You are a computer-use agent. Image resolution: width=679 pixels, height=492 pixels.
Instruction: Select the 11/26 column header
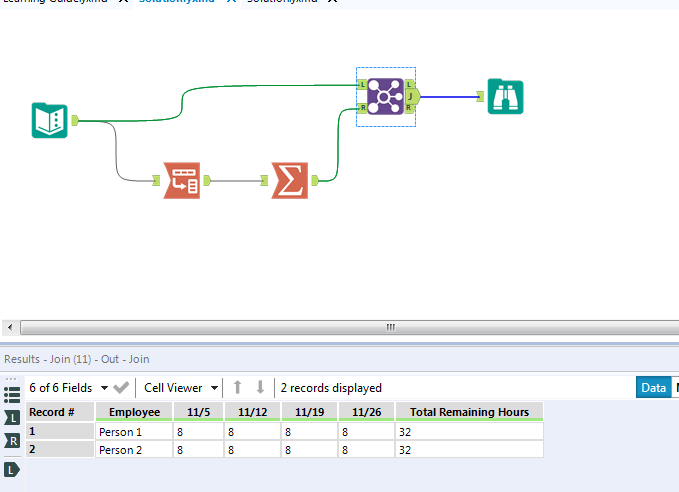pyautogui.click(x=366, y=412)
